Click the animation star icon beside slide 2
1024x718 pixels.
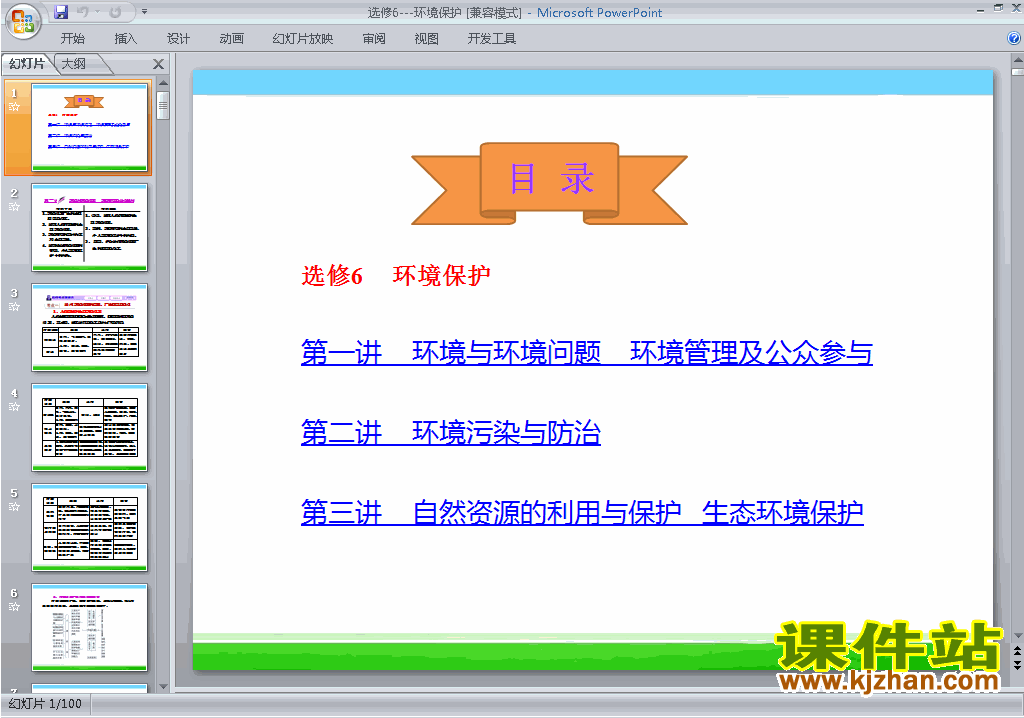tap(14, 206)
